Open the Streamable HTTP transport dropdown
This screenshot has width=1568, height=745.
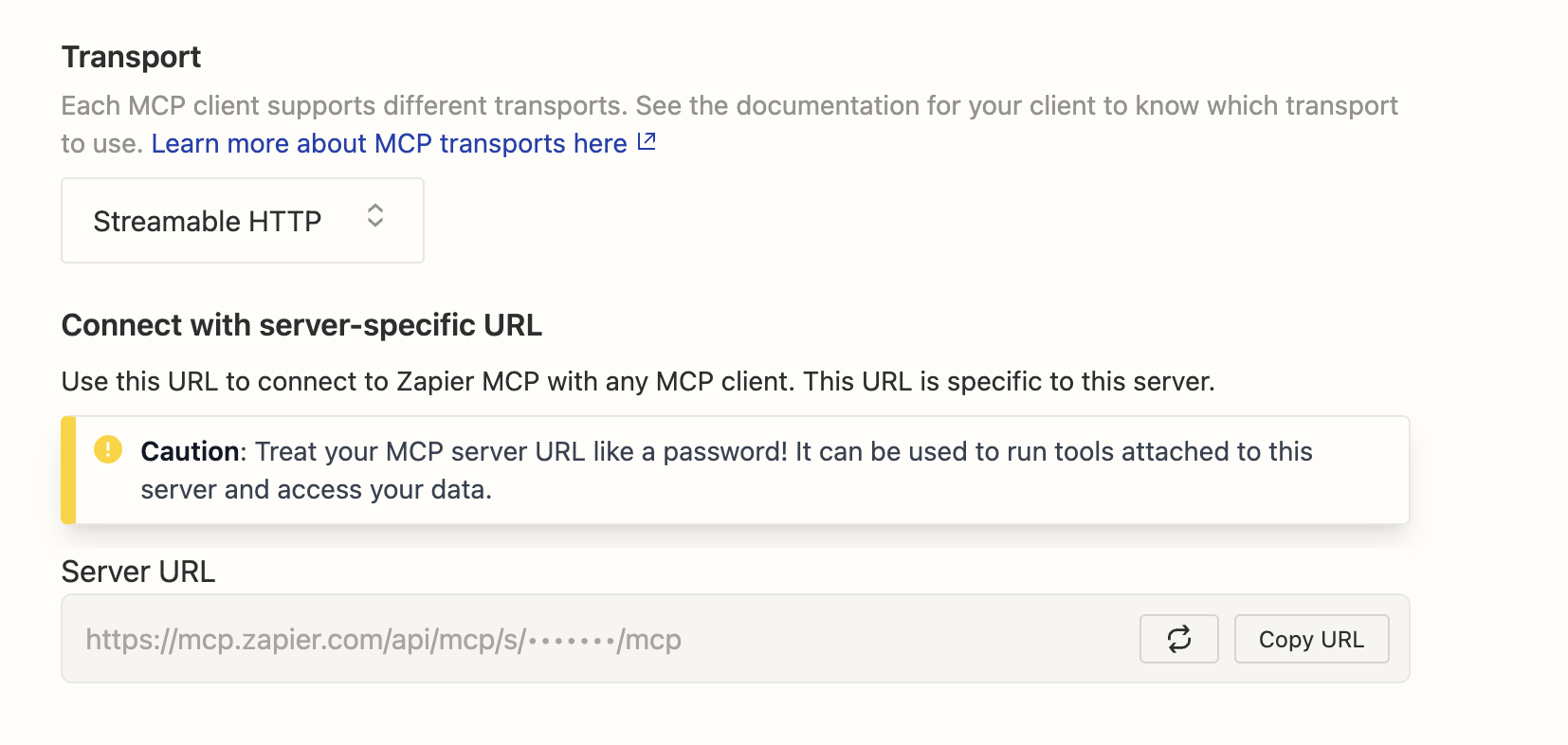pyautogui.click(x=243, y=220)
